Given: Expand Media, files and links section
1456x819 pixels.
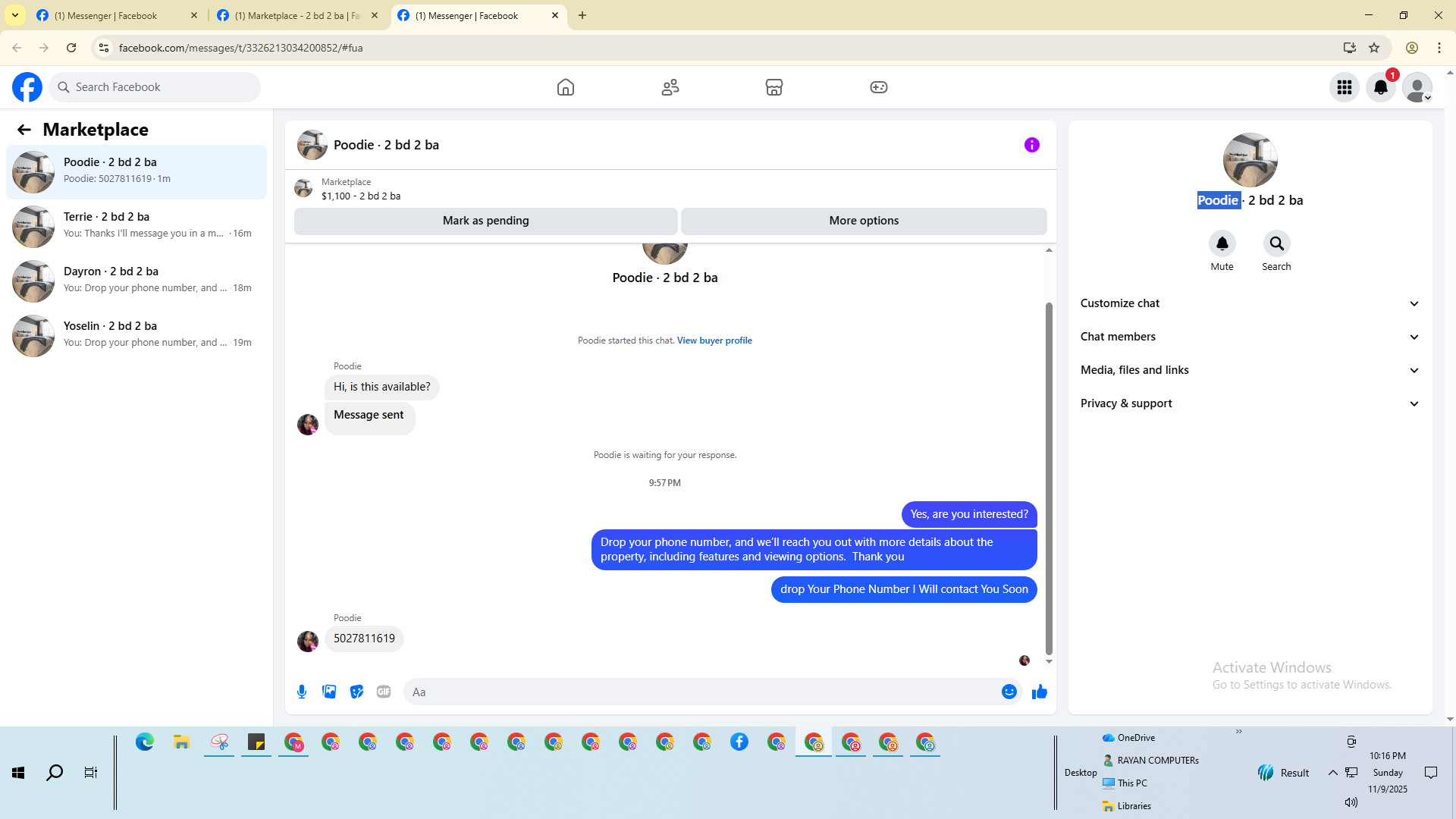Looking at the screenshot, I should pyautogui.click(x=1250, y=370).
